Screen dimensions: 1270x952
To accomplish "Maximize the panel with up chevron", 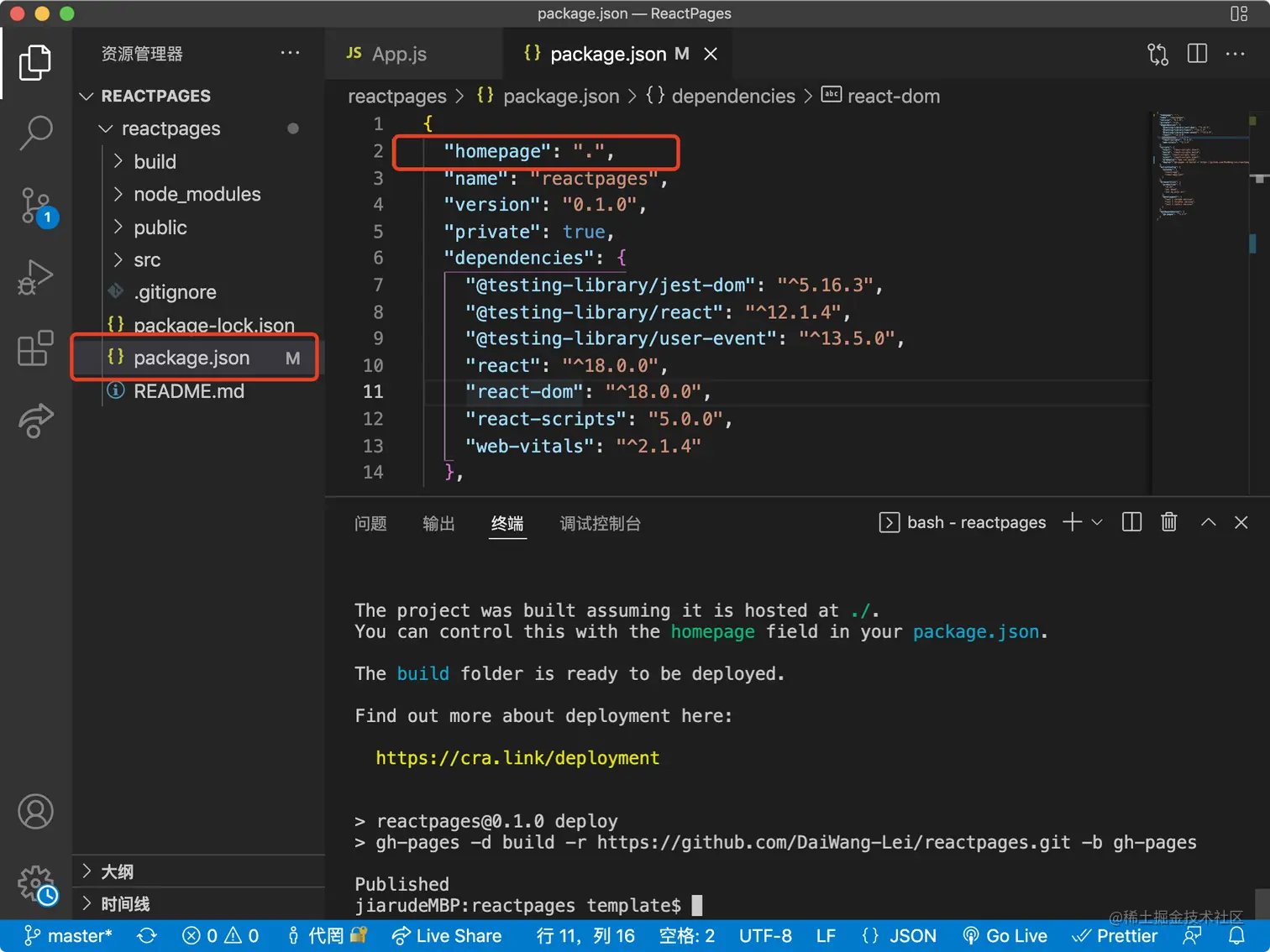I will (x=1208, y=522).
